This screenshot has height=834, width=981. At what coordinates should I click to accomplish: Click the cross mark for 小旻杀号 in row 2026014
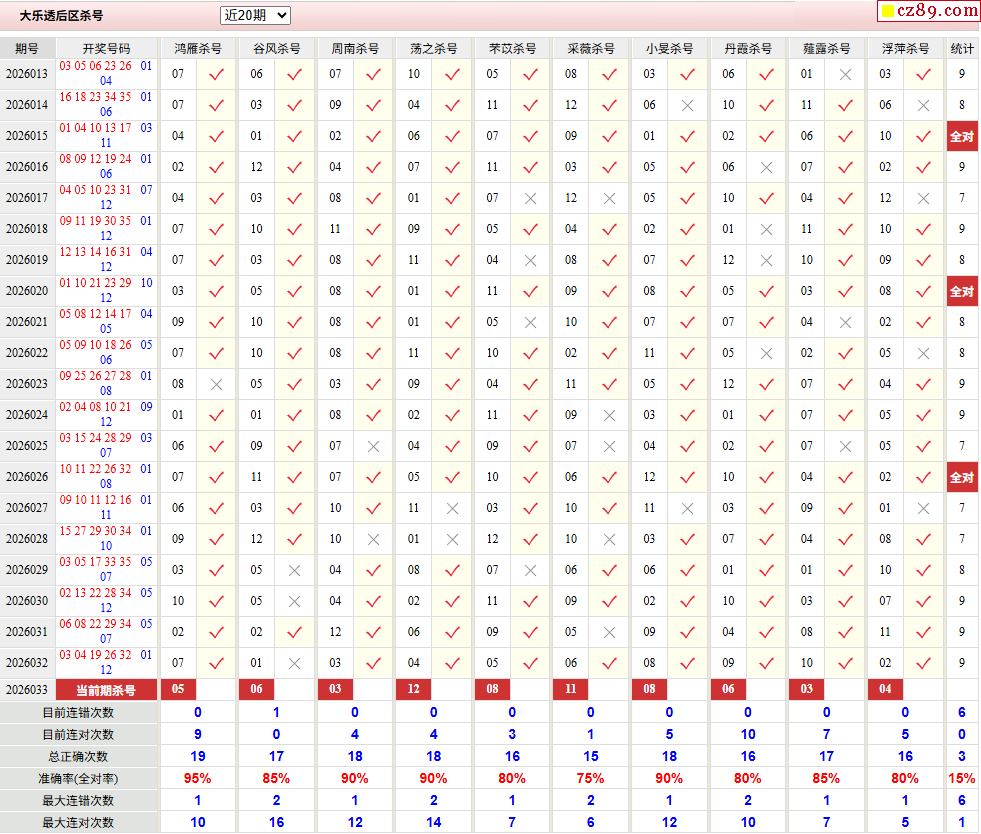[x=687, y=105]
